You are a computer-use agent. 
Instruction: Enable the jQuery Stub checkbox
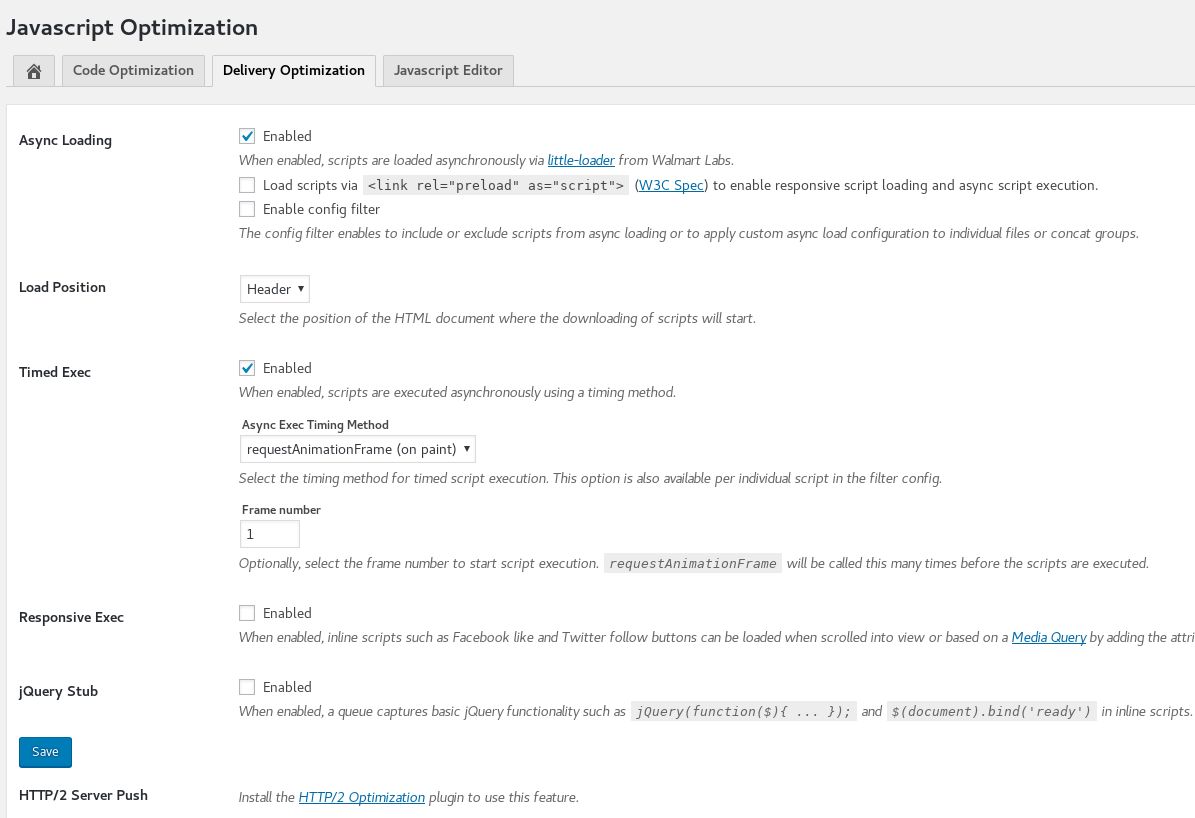(247, 687)
